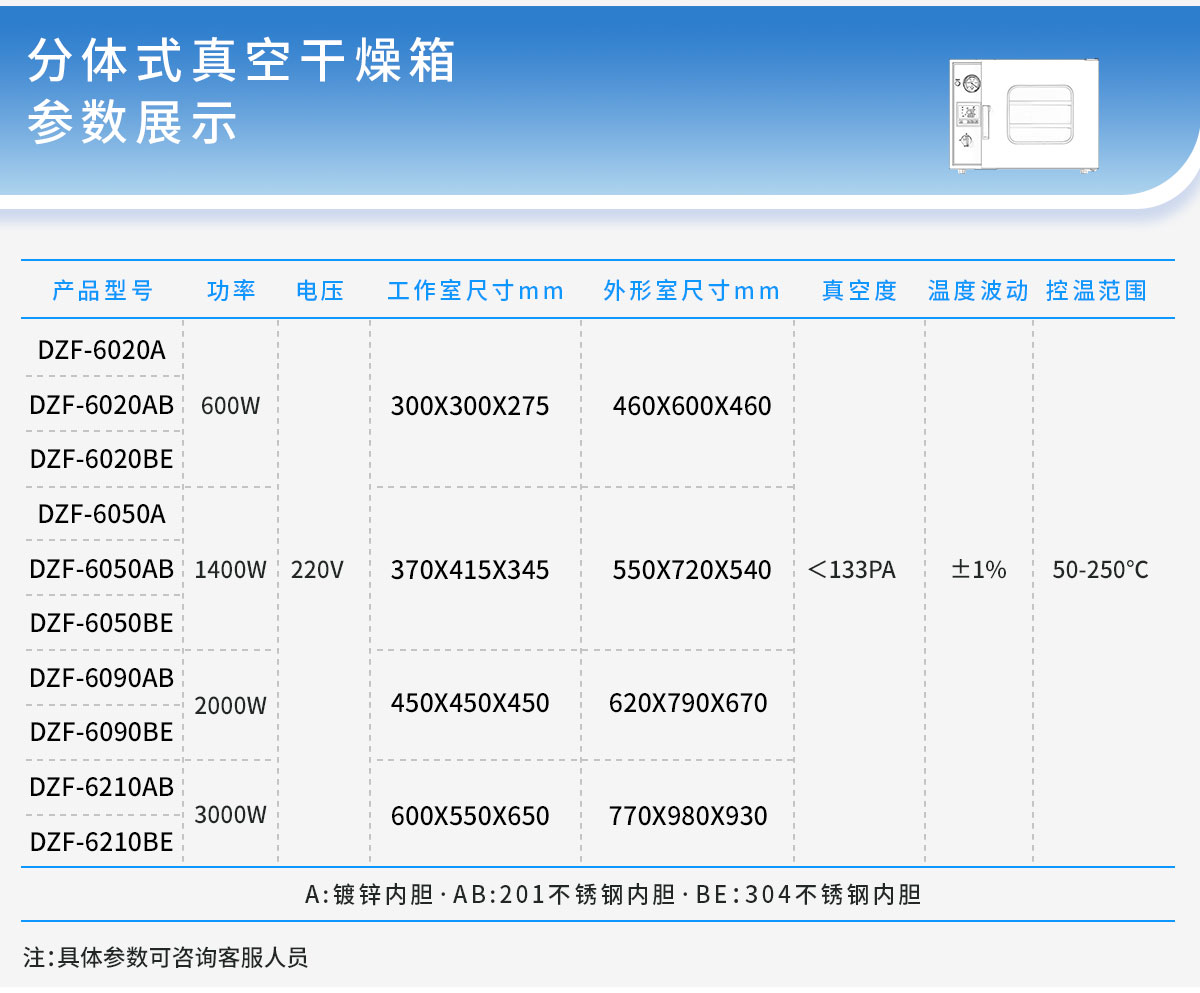The height and width of the screenshot is (993, 1200).
Task: Select the DZF-6020BE model row
Action: [x=102, y=459]
